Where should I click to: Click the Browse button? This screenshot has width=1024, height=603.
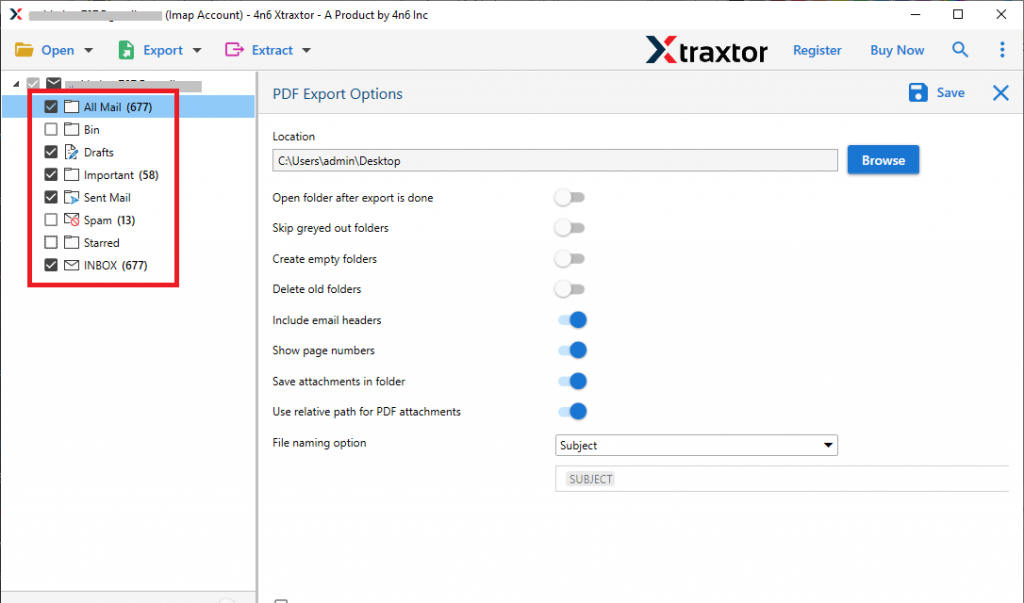[x=883, y=160]
